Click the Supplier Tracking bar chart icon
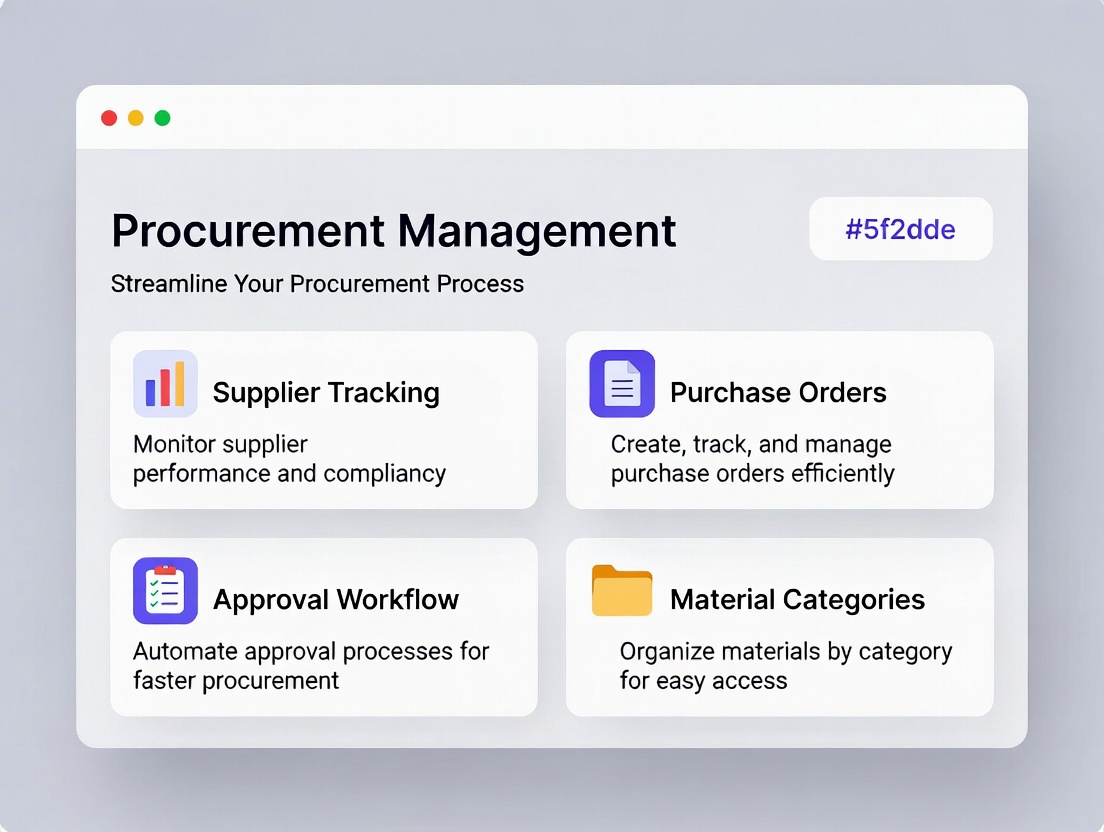 point(165,384)
